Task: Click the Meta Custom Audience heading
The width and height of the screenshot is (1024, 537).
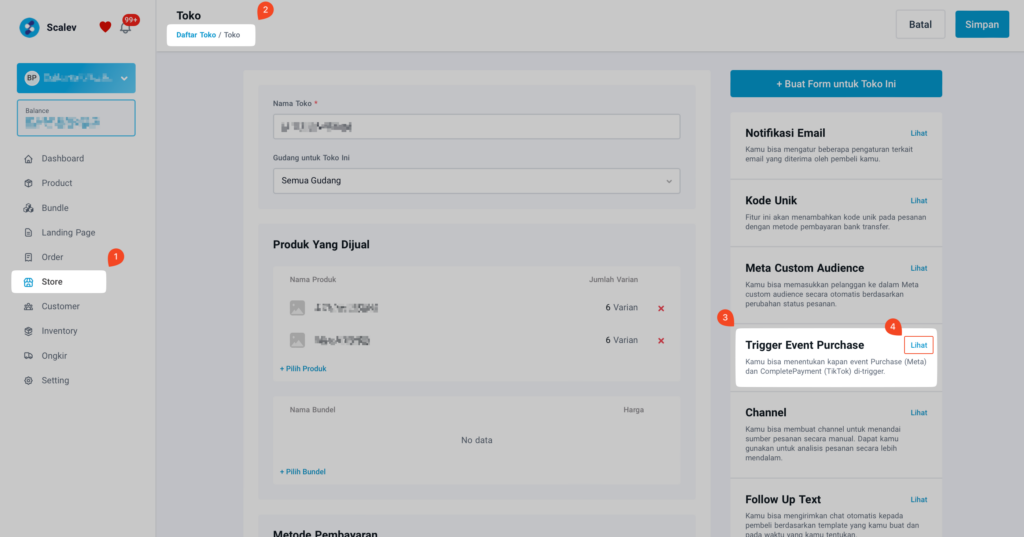Action: point(805,268)
